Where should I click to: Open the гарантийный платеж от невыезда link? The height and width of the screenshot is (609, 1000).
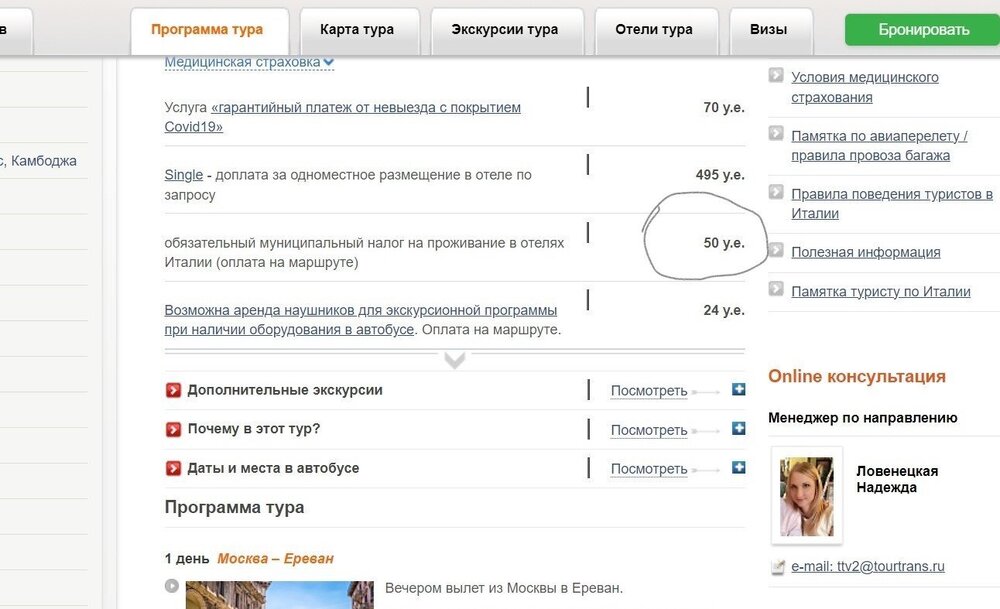click(342, 117)
